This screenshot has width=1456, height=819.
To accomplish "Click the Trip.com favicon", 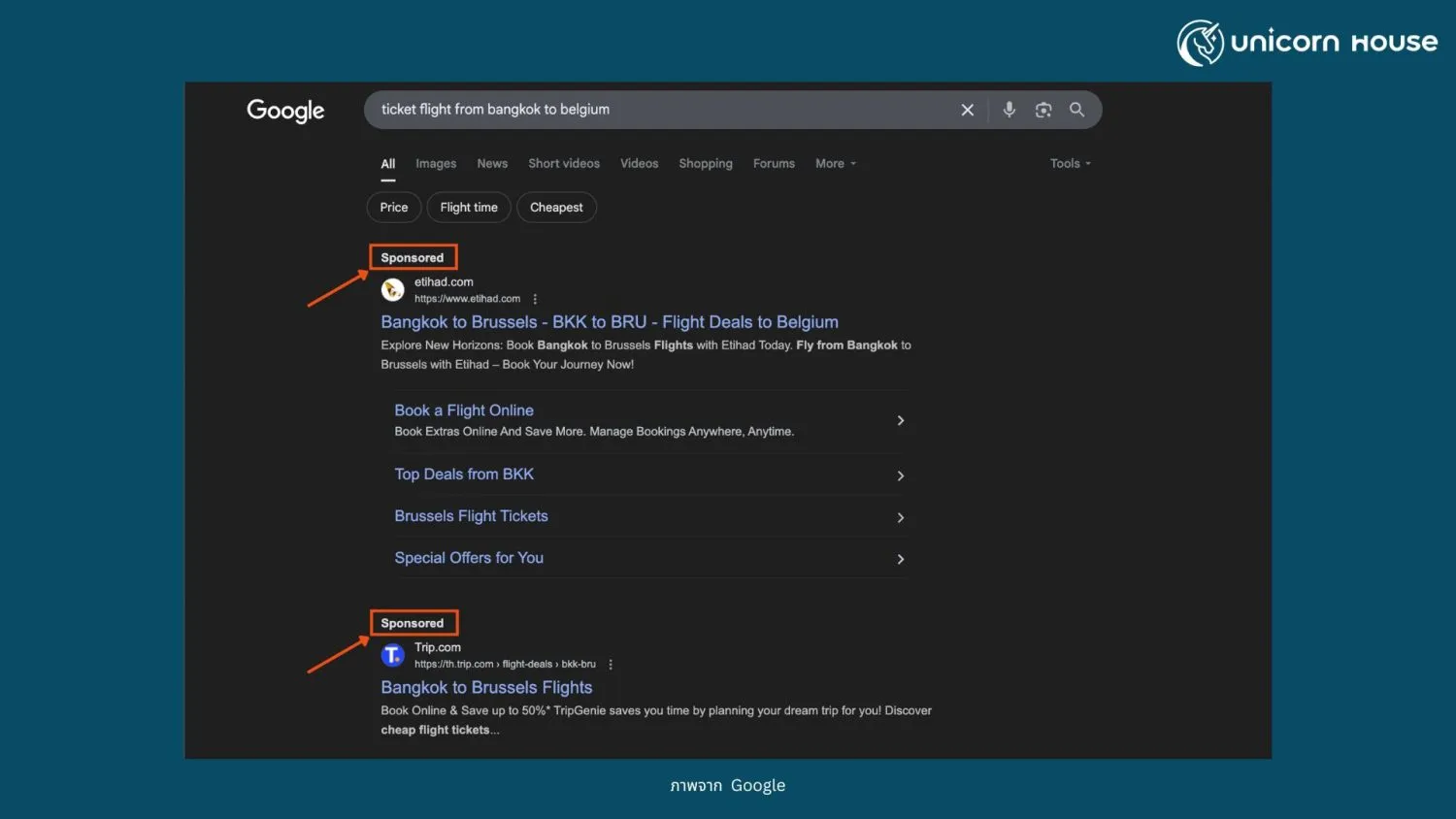I will pyautogui.click(x=392, y=655).
